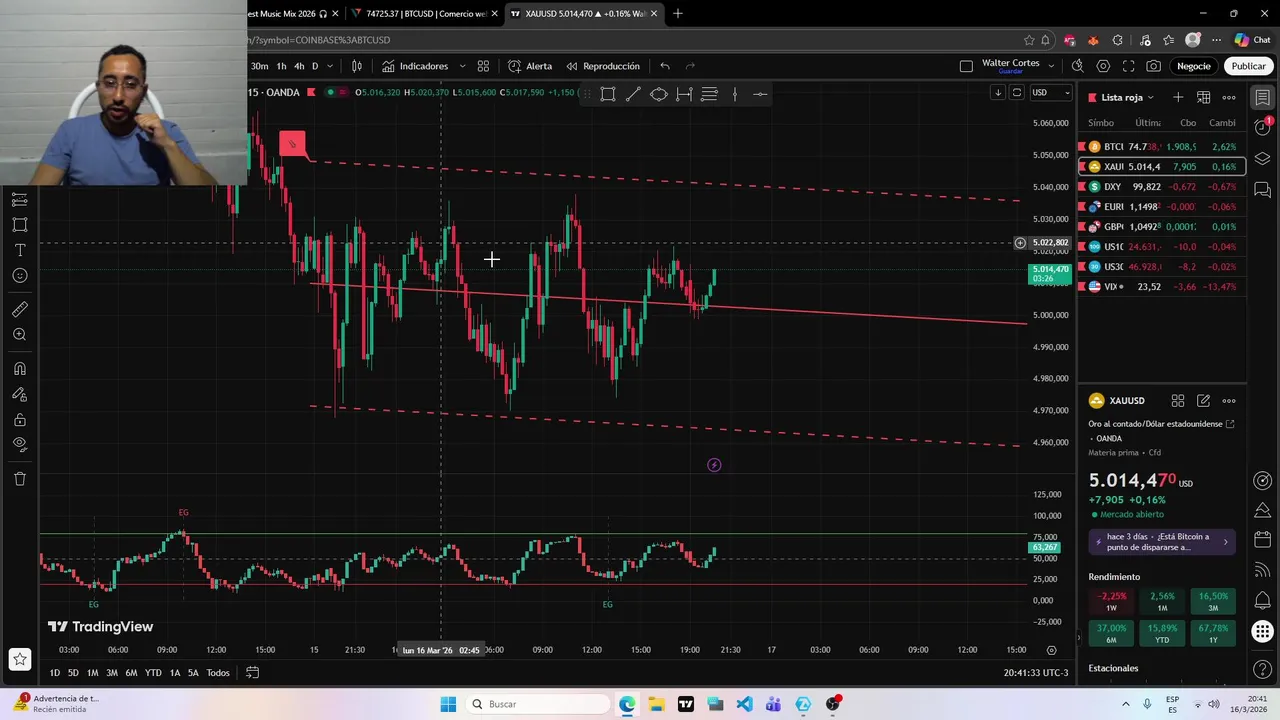This screenshot has height=720, width=1280.
Task: Create an alert with Alerta button
Action: tap(530, 66)
